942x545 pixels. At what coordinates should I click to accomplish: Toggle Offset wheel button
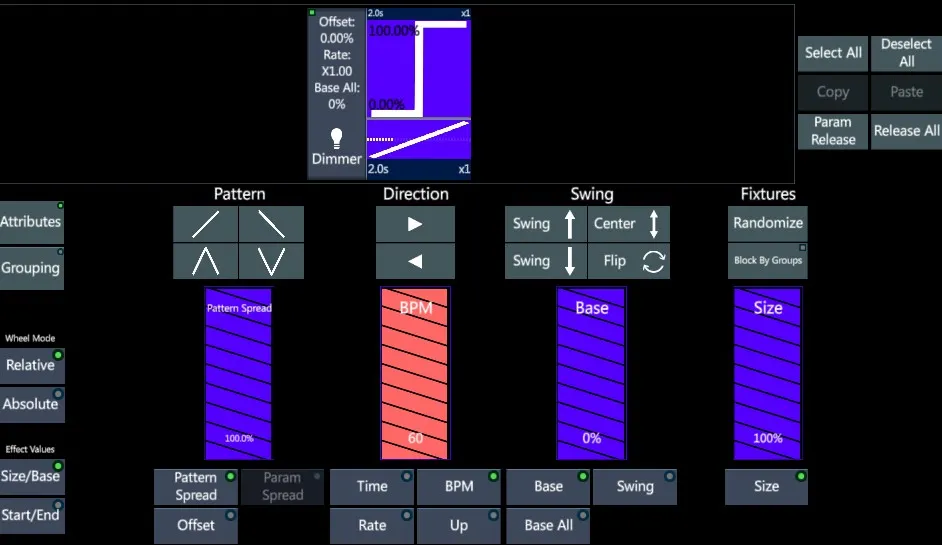click(x=196, y=526)
